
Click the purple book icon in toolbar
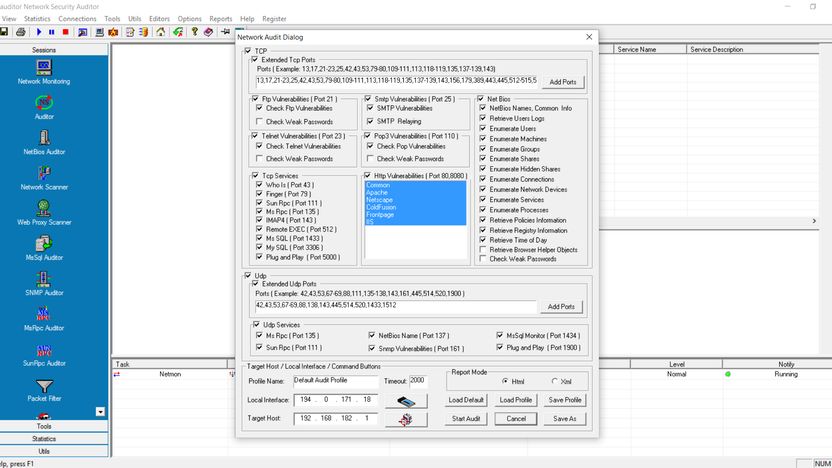[x=208, y=32]
